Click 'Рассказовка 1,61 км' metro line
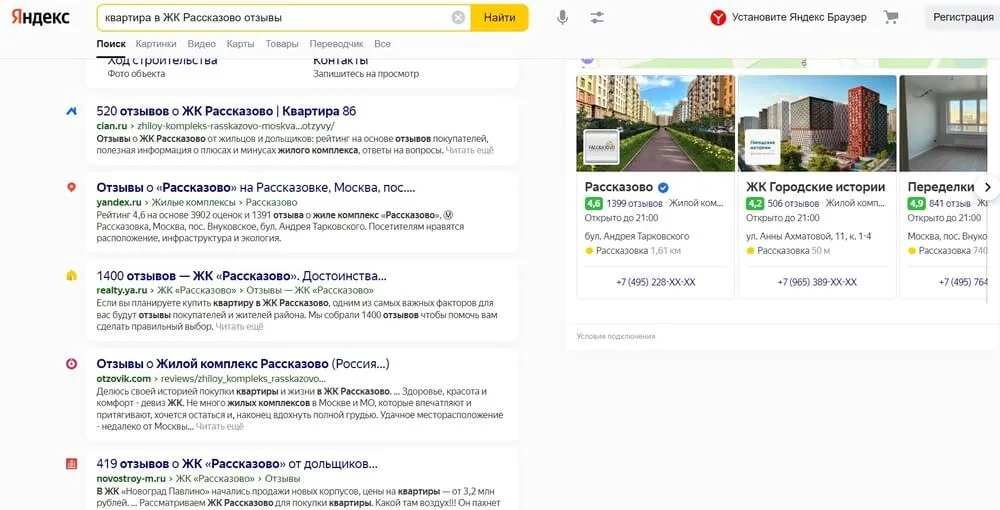Viewport: 1000px width, 510px height. point(633,251)
